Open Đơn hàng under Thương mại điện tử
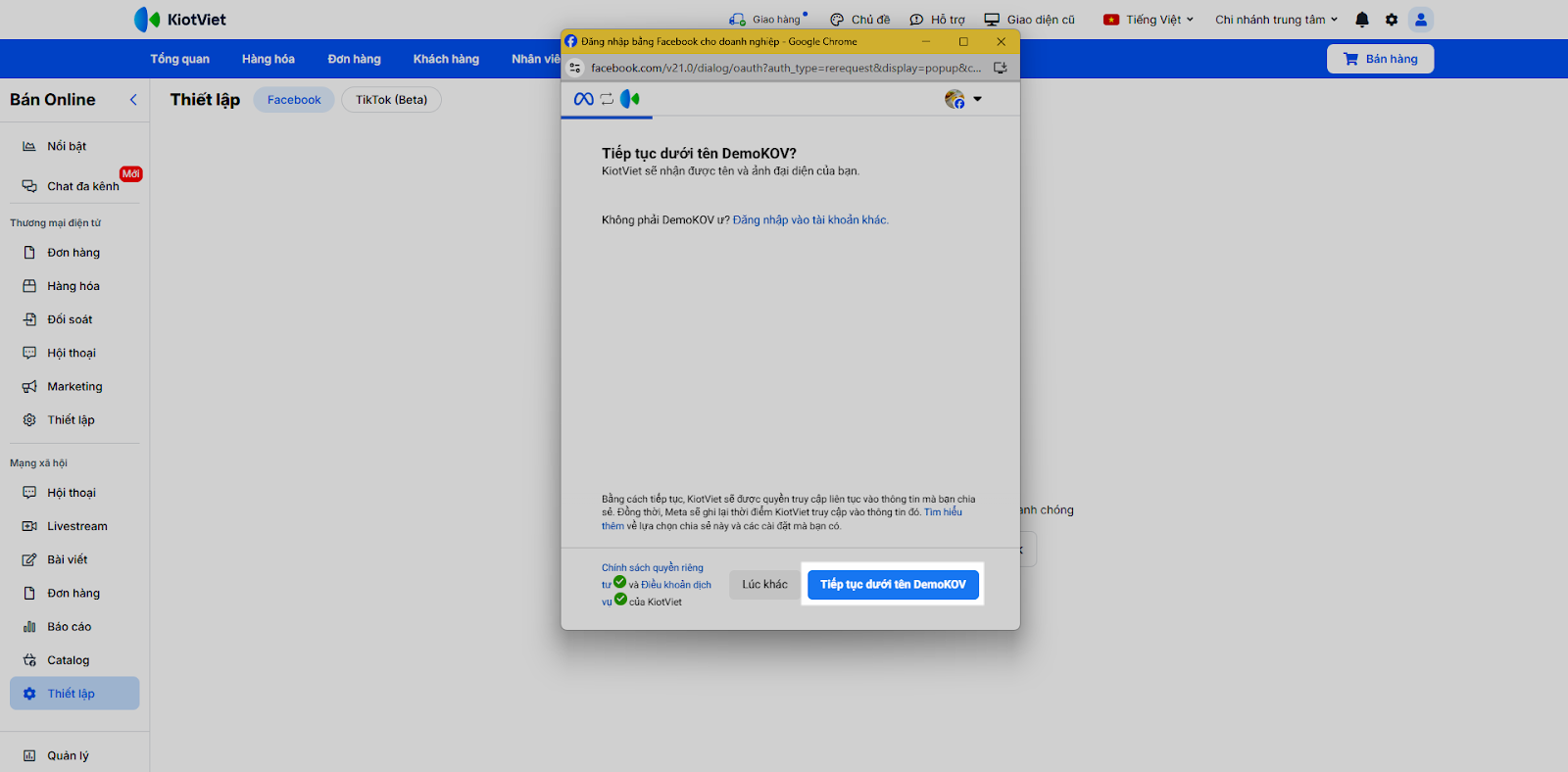The height and width of the screenshot is (772, 1568). coord(73,253)
